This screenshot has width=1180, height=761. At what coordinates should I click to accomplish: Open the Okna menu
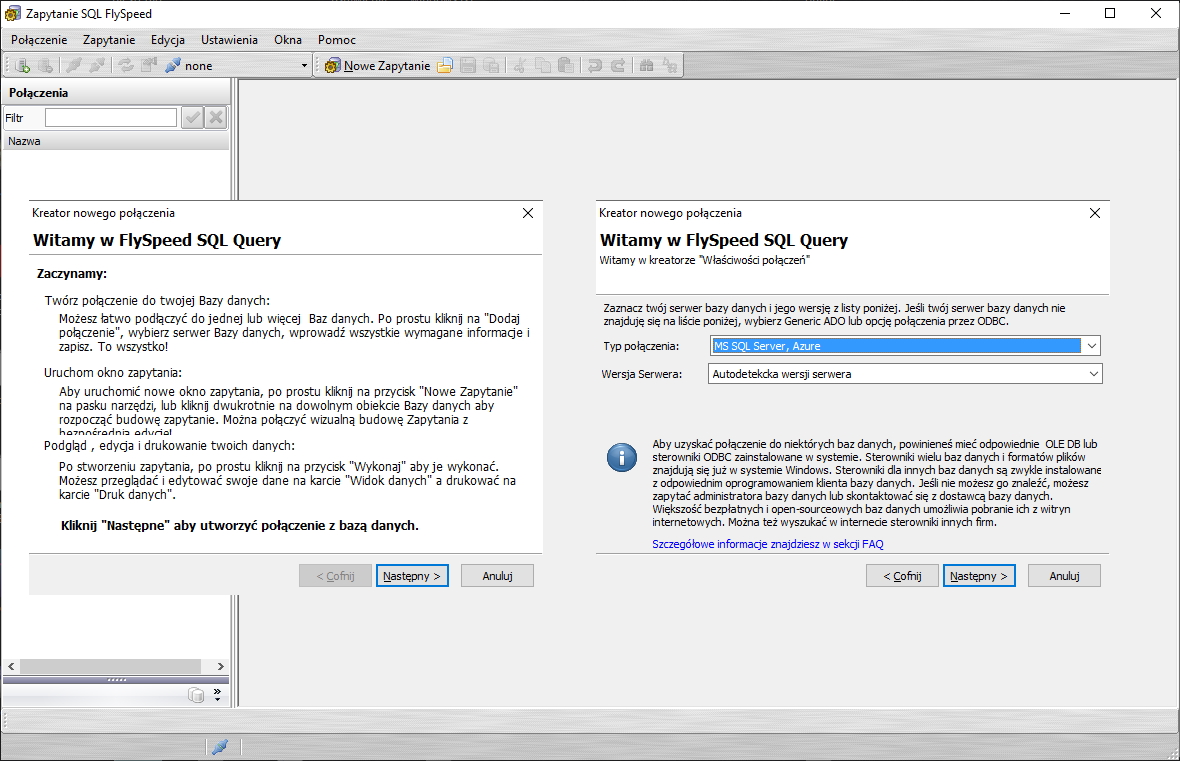(287, 40)
